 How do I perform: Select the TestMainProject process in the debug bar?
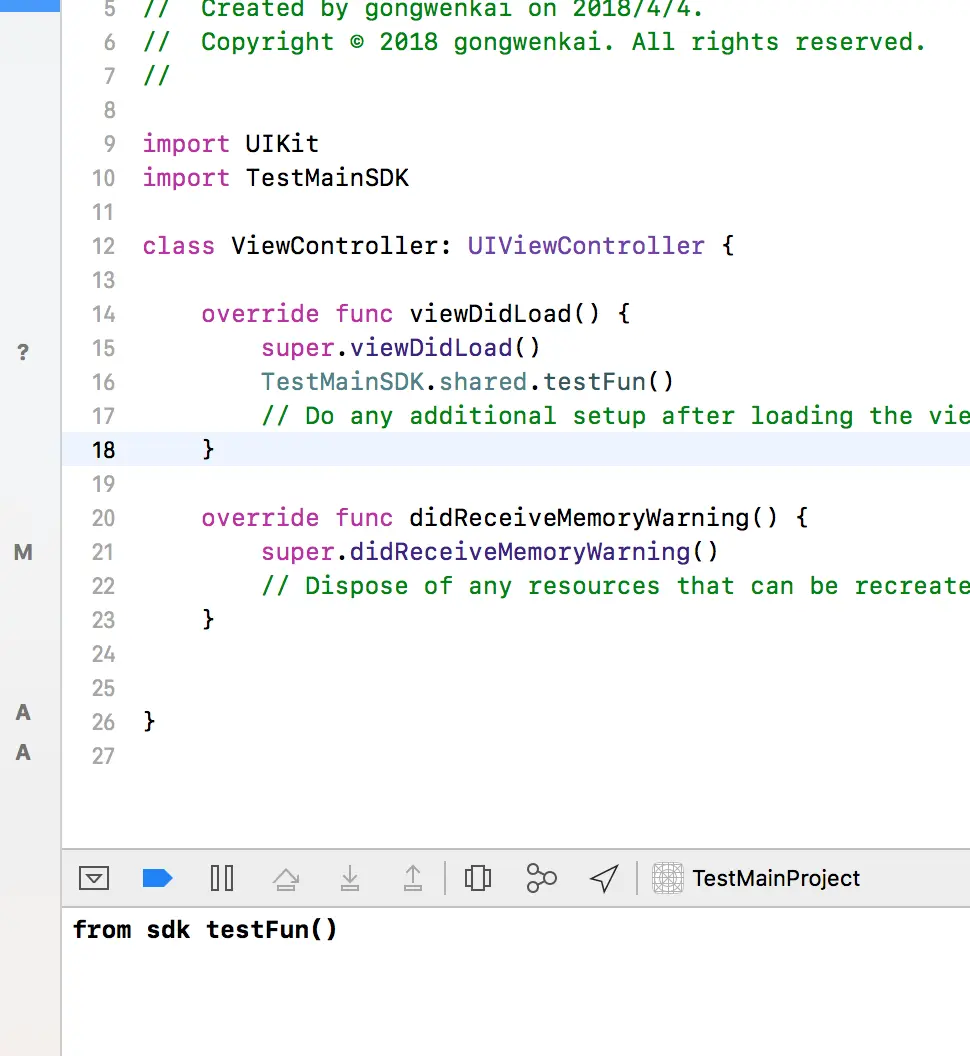[x=756, y=878]
